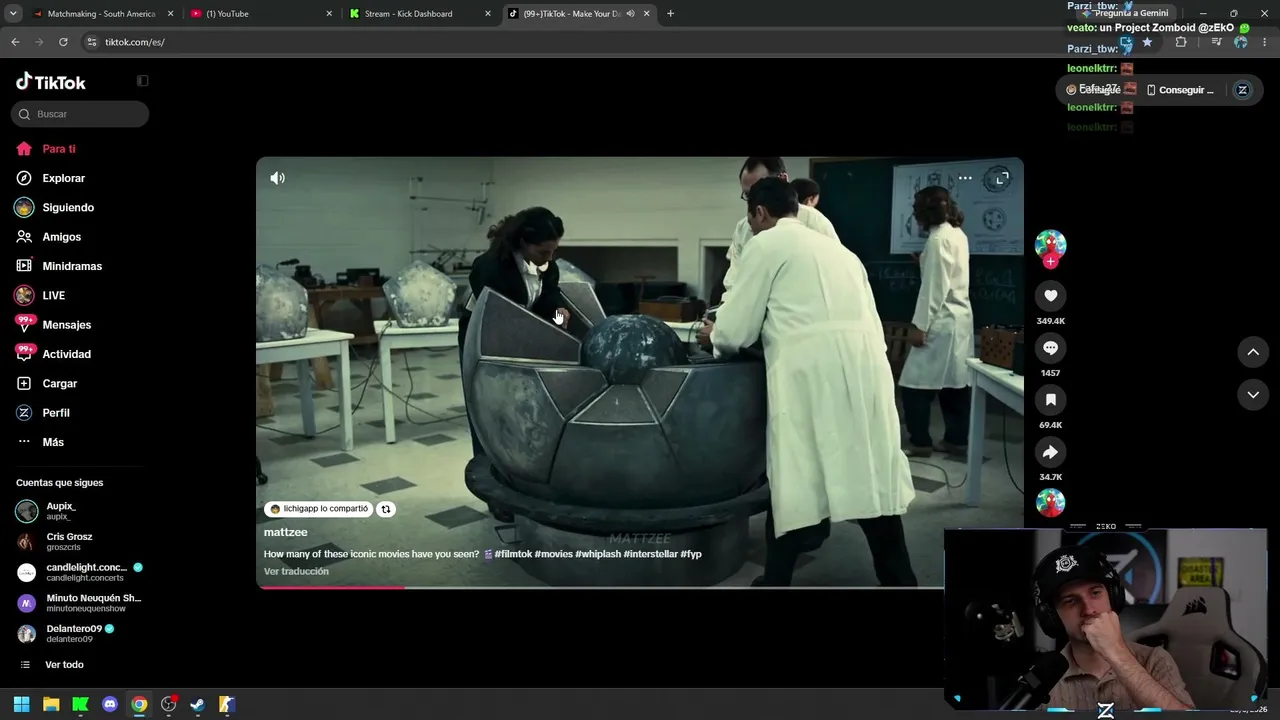
Task: Open Chrome three-dot menu
Action: pyautogui.click(x=1265, y=42)
